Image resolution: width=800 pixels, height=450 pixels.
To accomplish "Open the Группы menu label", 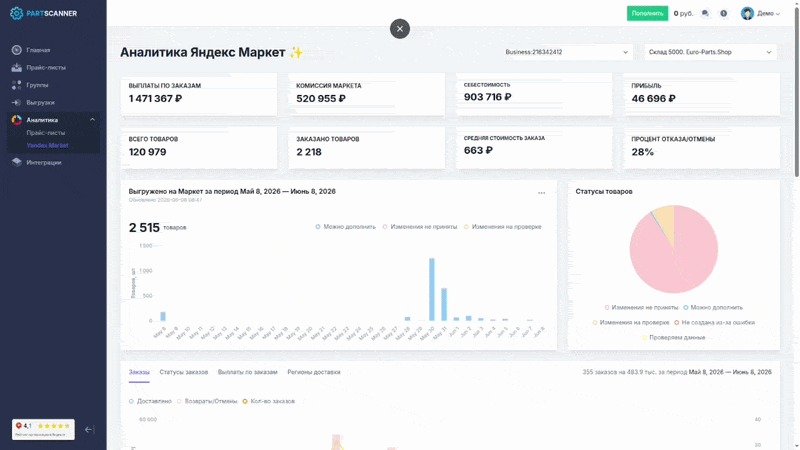I will pos(37,85).
